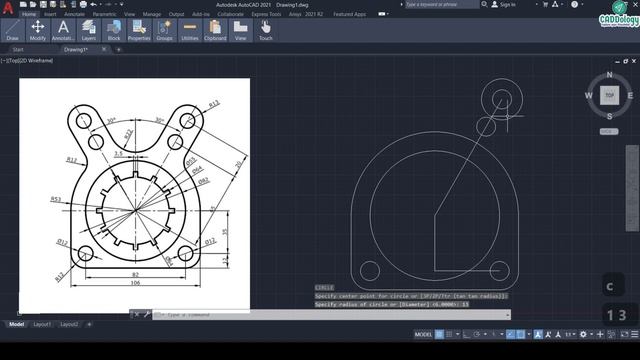Switch to the View ribbon tab
The image size is (640, 360).
pyautogui.click(x=129, y=14)
